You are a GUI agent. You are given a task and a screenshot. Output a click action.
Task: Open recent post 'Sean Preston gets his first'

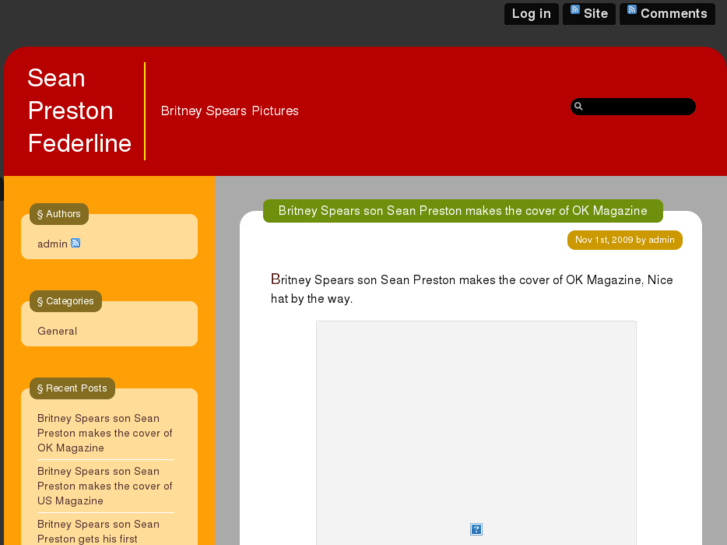click(98, 532)
